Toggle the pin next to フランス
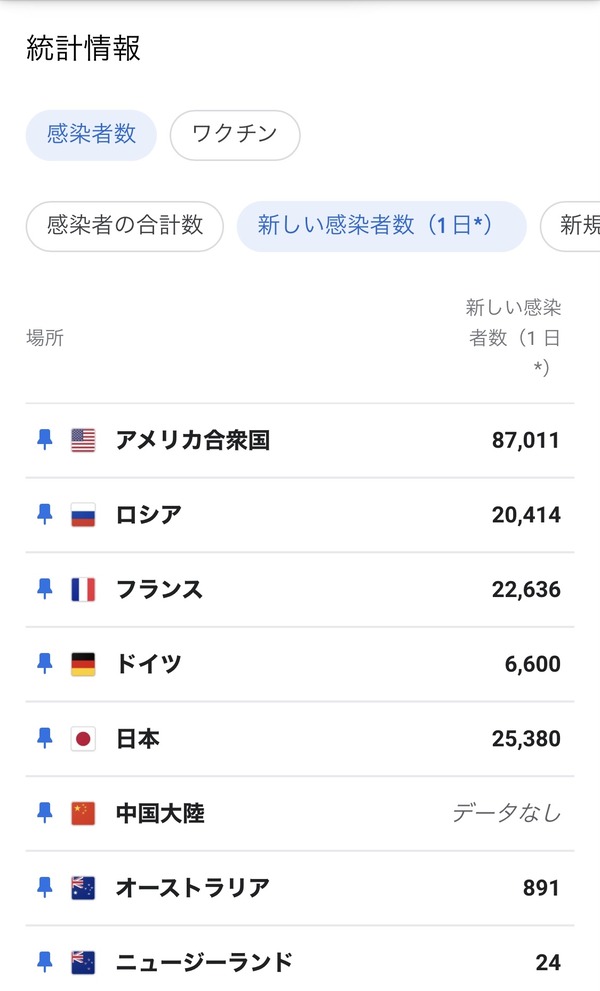 [44, 589]
